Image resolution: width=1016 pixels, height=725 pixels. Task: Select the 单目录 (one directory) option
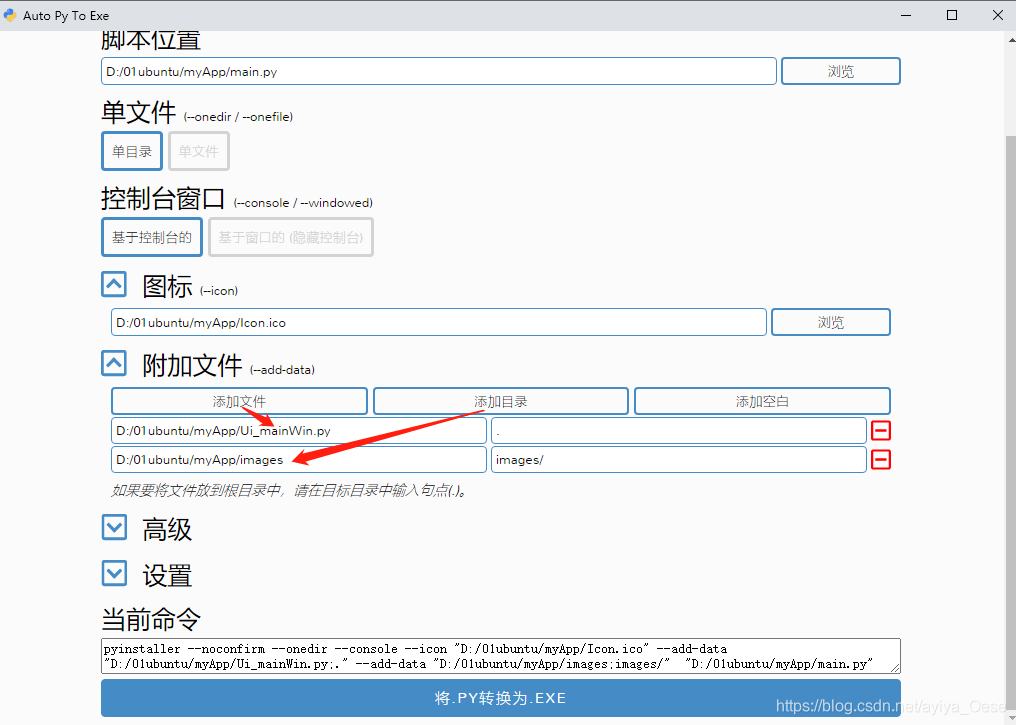point(132,151)
